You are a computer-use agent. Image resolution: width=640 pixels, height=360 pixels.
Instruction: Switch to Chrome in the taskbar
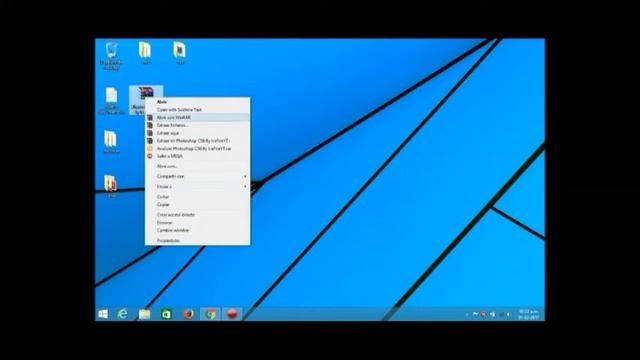tap(210, 314)
